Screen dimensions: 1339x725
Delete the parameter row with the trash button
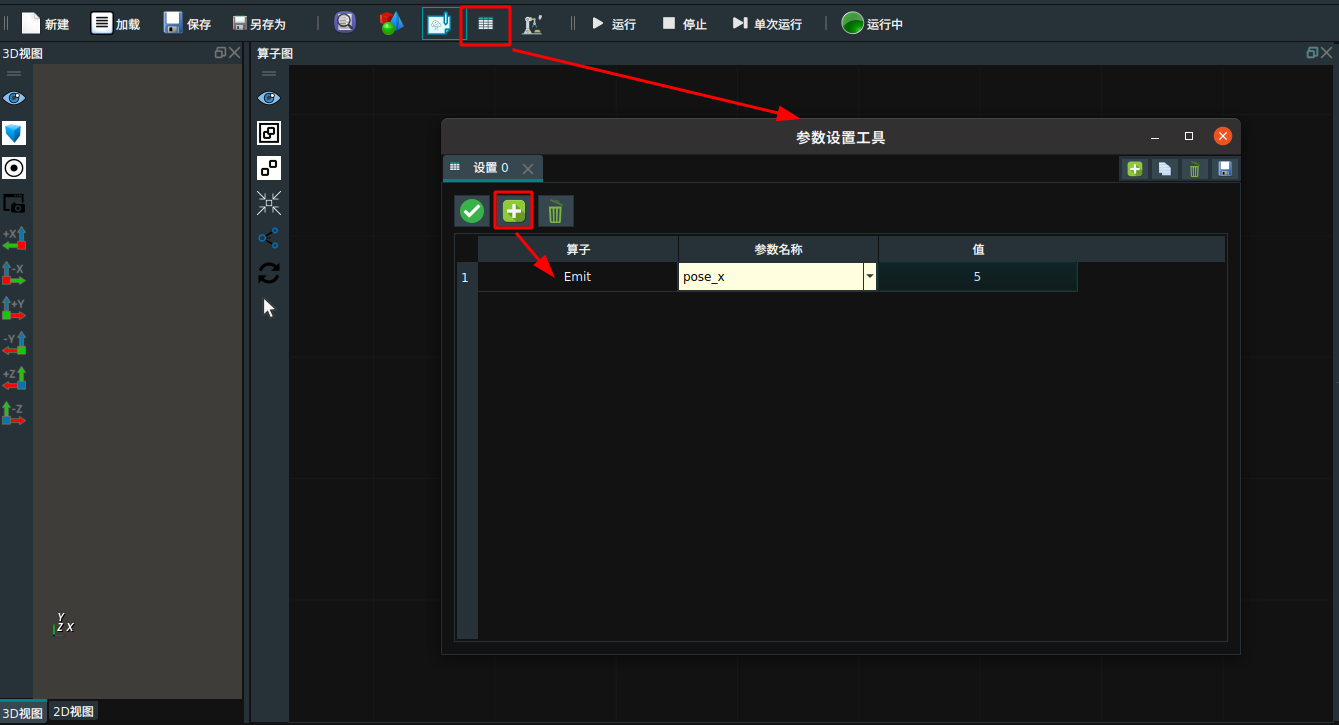point(556,211)
